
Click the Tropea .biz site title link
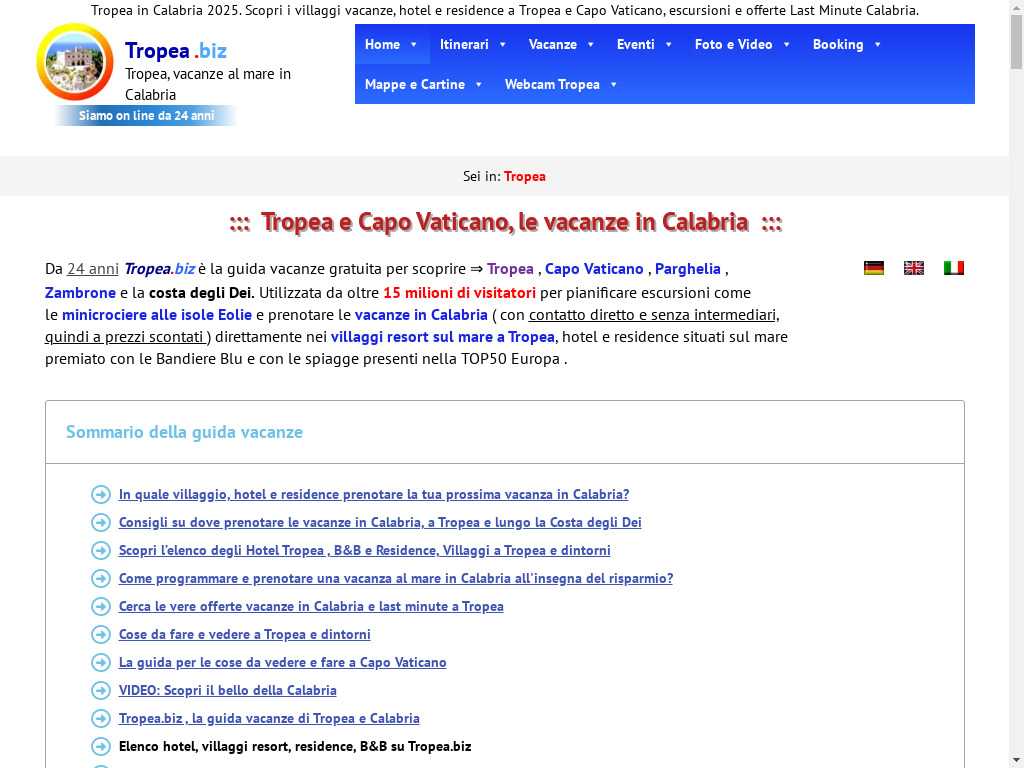point(176,50)
